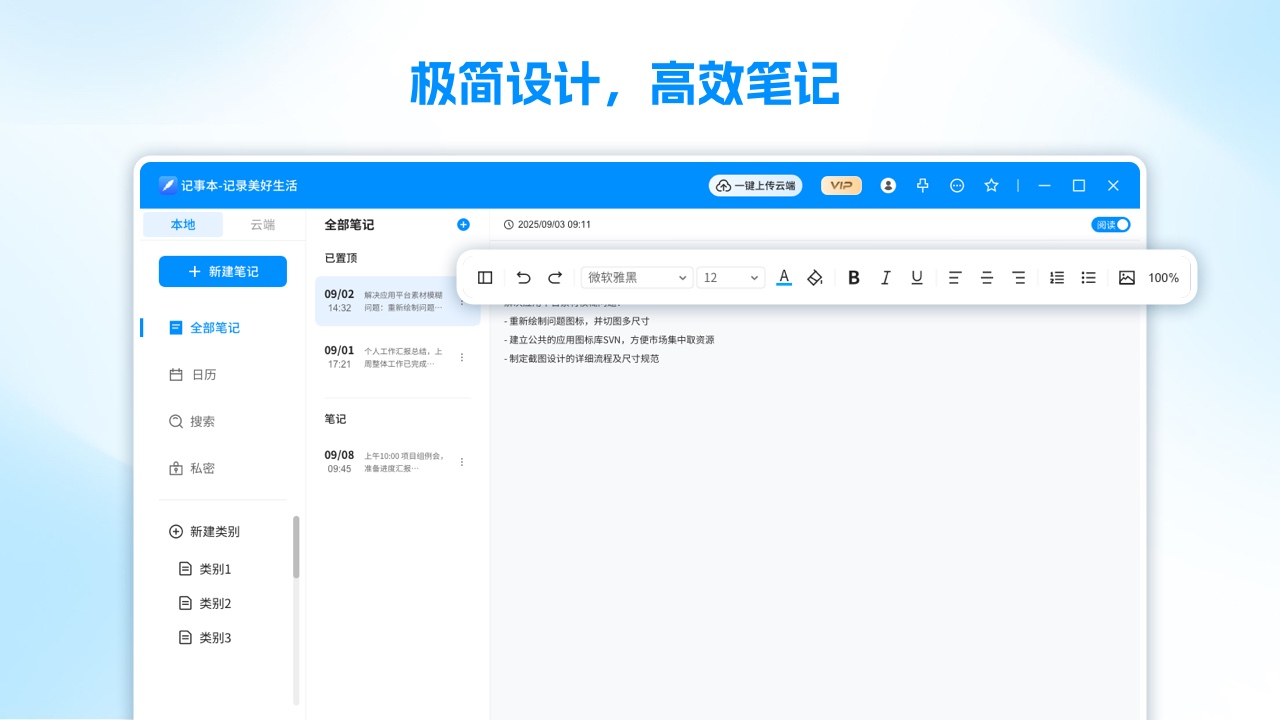The height and width of the screenshot is (720, 1280).
Task: Open the 09/08 note about 项目组例会
Action: (390, 460)
